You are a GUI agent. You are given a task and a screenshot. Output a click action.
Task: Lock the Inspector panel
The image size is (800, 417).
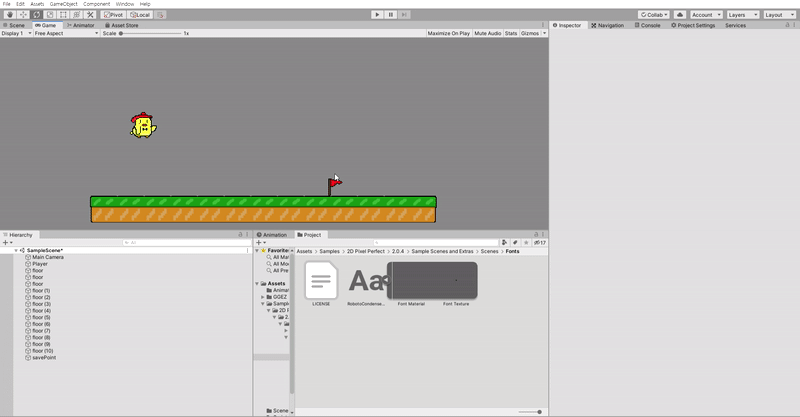(787, 25)
